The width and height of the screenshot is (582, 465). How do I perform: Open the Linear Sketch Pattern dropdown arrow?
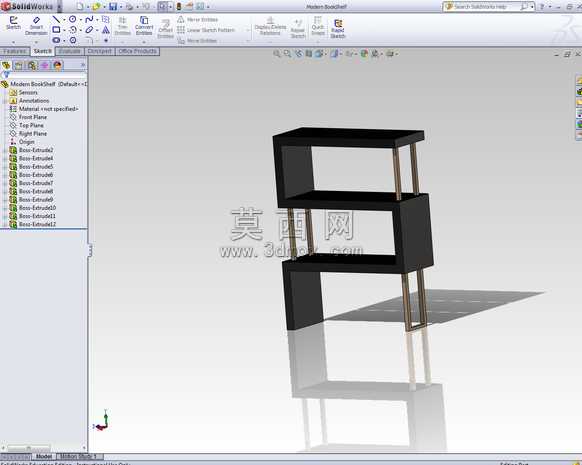(247, 30)
